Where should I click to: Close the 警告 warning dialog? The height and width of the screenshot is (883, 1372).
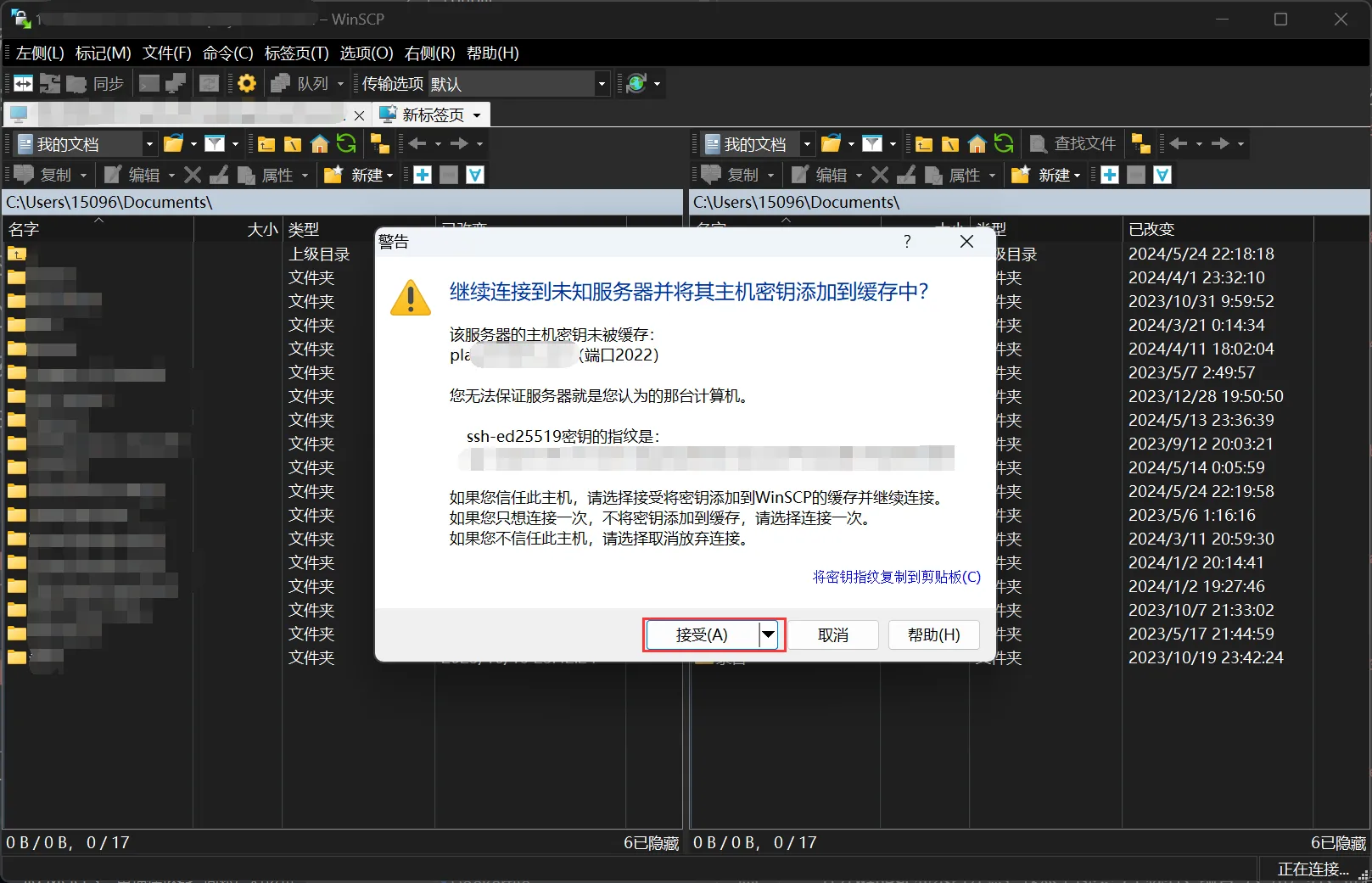pos(966,242)
